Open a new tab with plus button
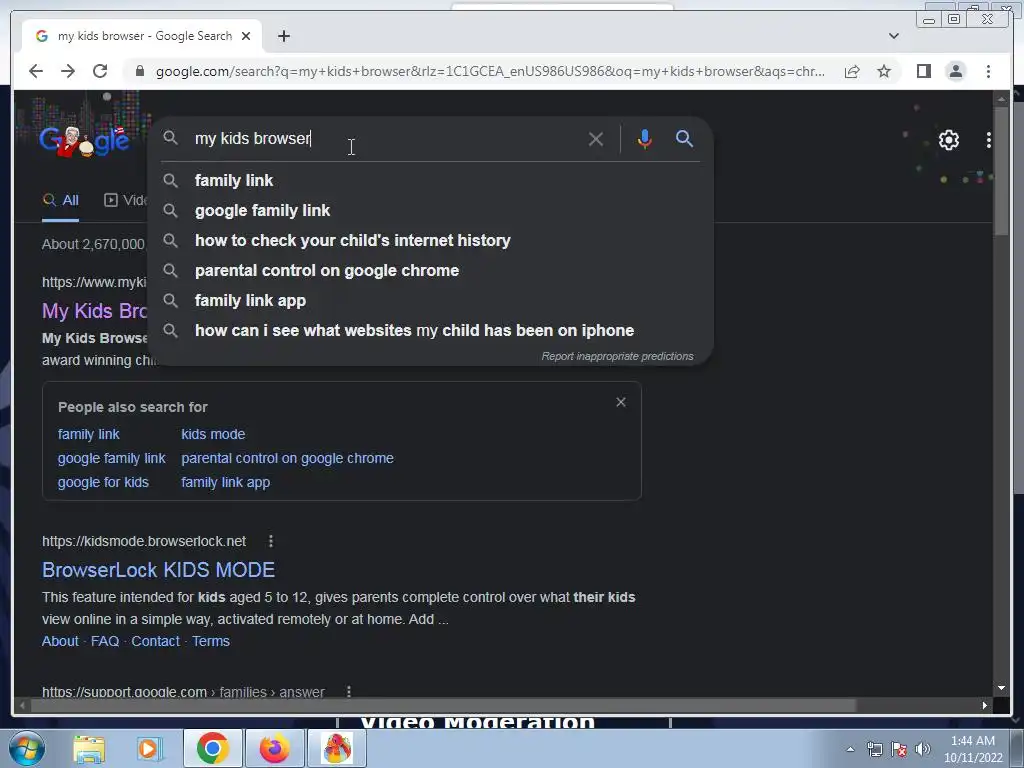 [x=283, y=36]
